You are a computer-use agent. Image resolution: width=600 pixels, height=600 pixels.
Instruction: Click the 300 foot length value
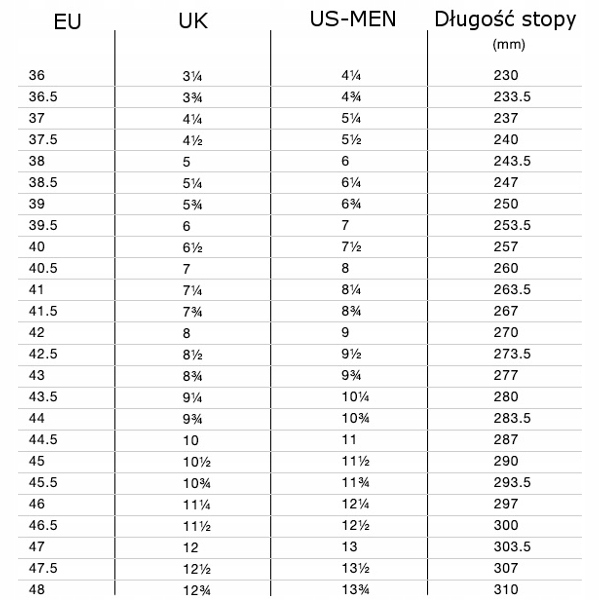click(x=506, y=524)
